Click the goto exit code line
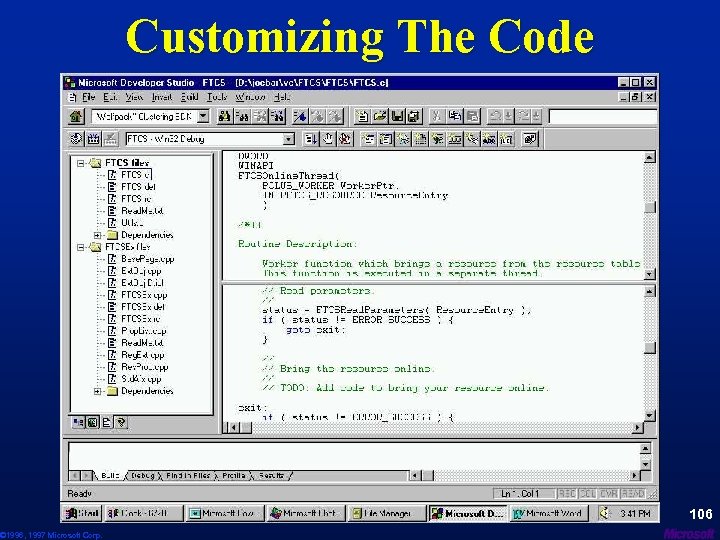Image resolution: width=720 pixels, height=540 pixels. 315,330
